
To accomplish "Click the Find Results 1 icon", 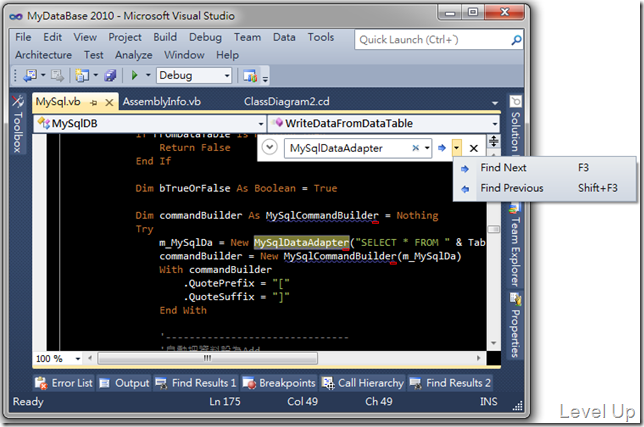I will pyautogui.click(x=161, y=383).
